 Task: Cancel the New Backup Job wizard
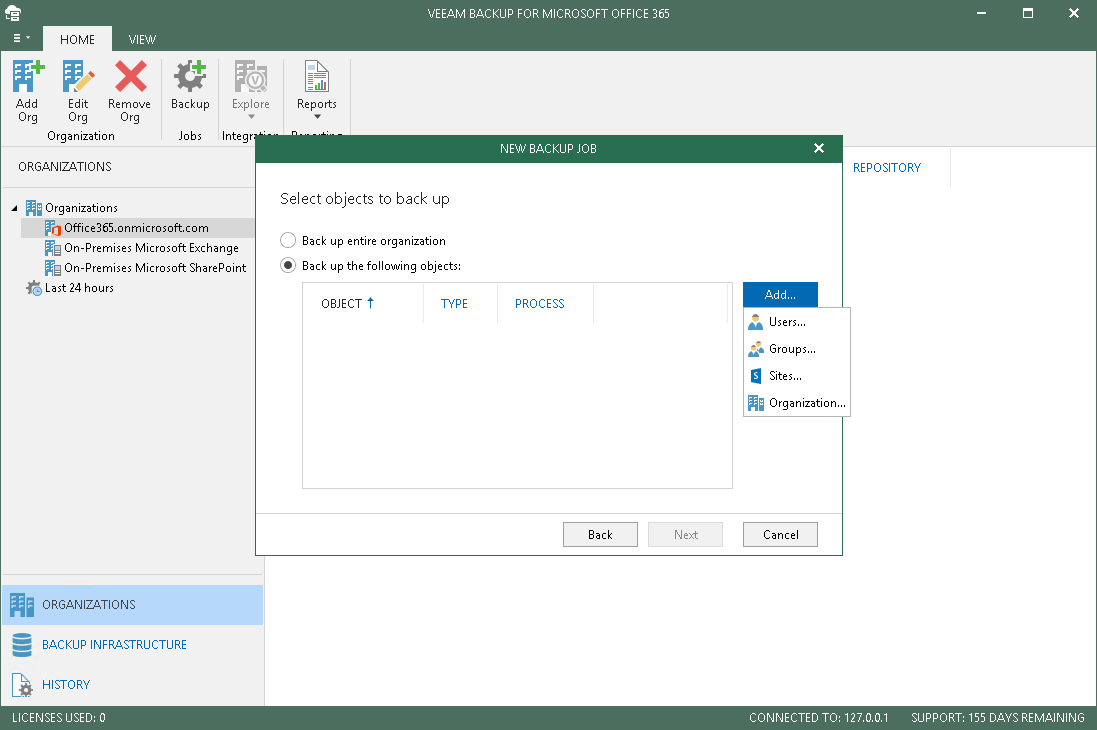[x=780, y=535]
